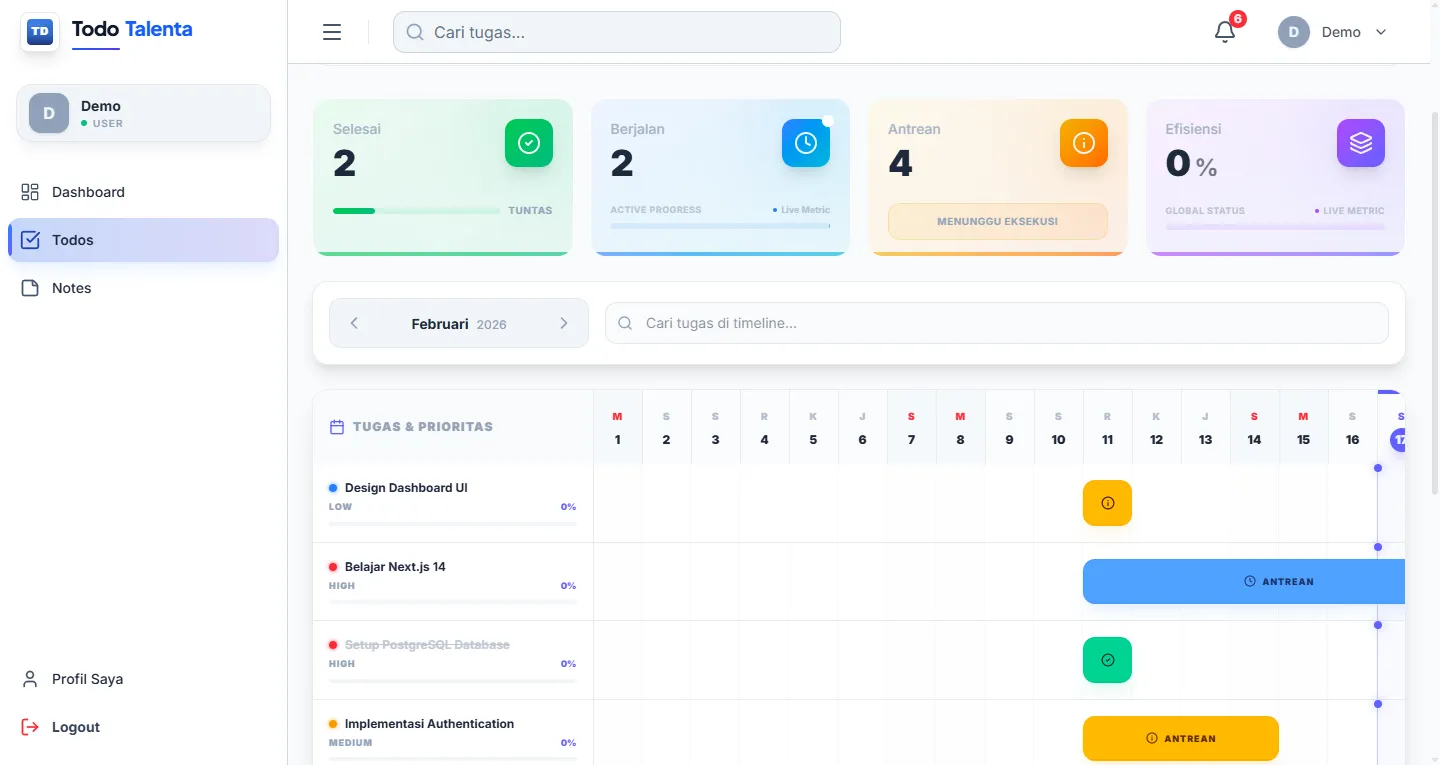Go to previous month with left chevron
The image size is (1440, 765).
point(354,323)
